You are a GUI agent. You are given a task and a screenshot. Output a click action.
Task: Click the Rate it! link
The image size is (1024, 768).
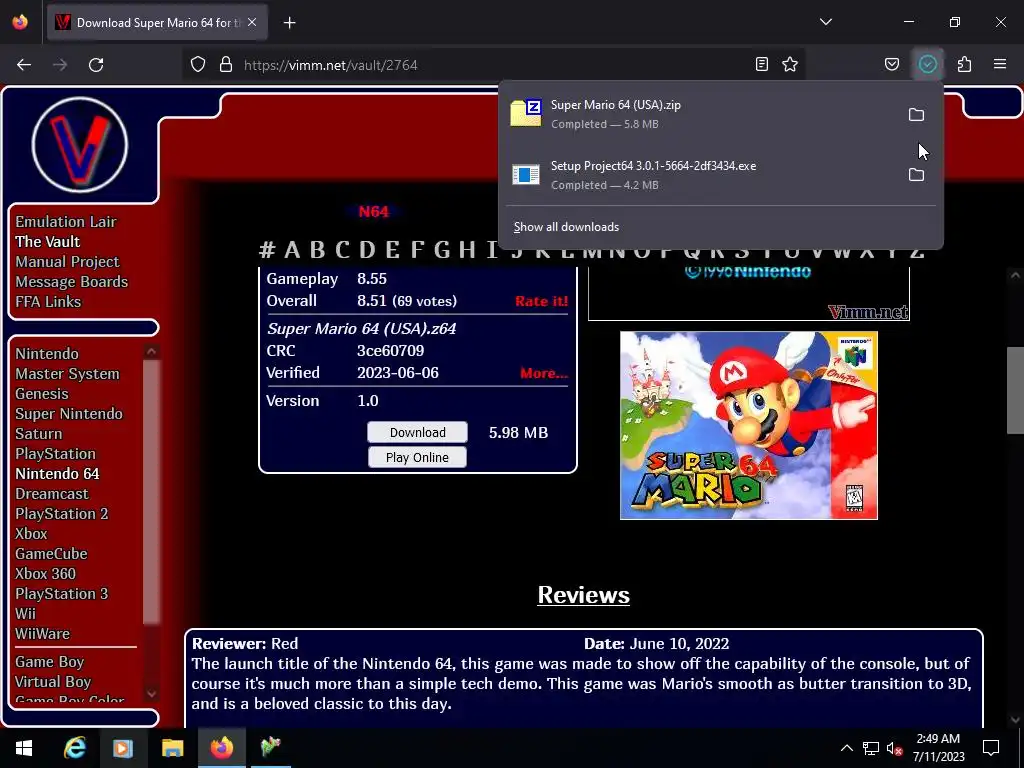[x=541, y=301]
